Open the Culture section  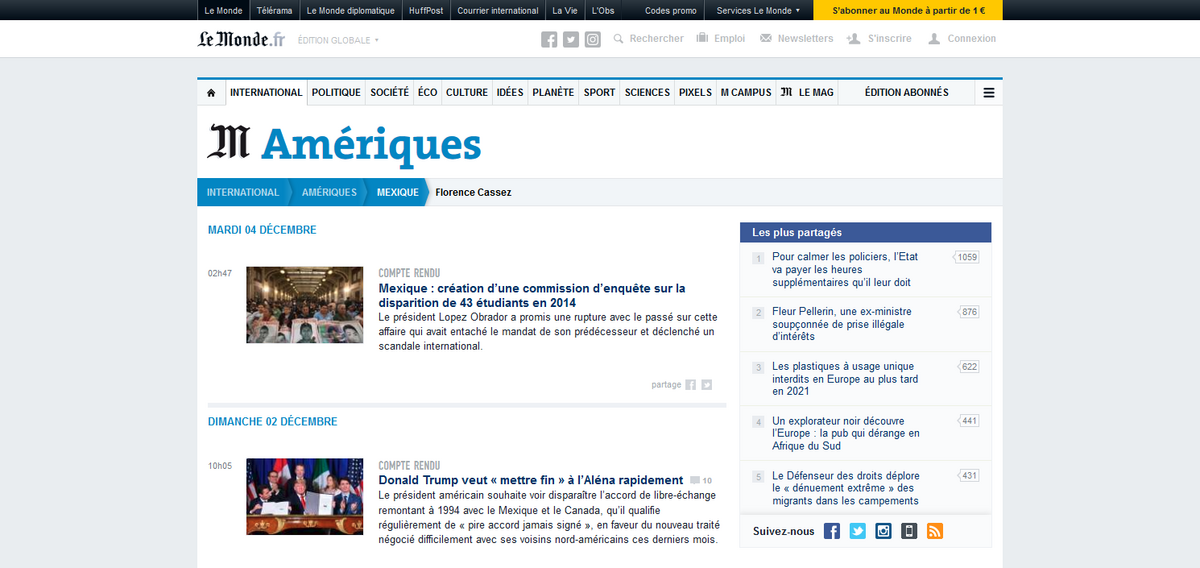point(467,92)
